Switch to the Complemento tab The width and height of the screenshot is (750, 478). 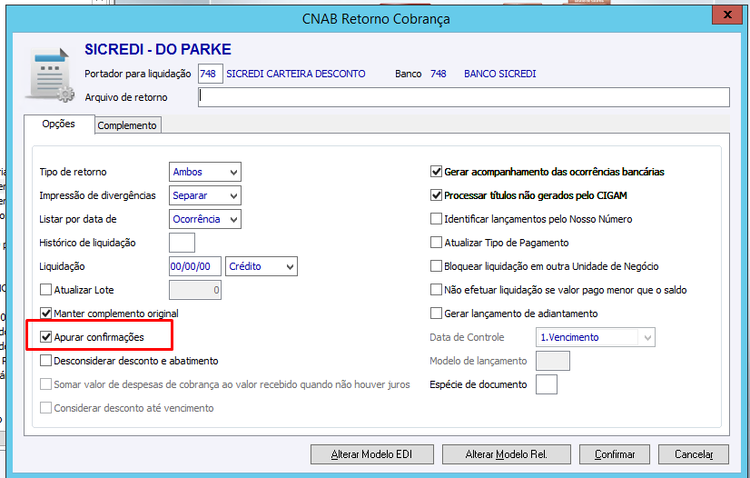click(x=127, y=125)
